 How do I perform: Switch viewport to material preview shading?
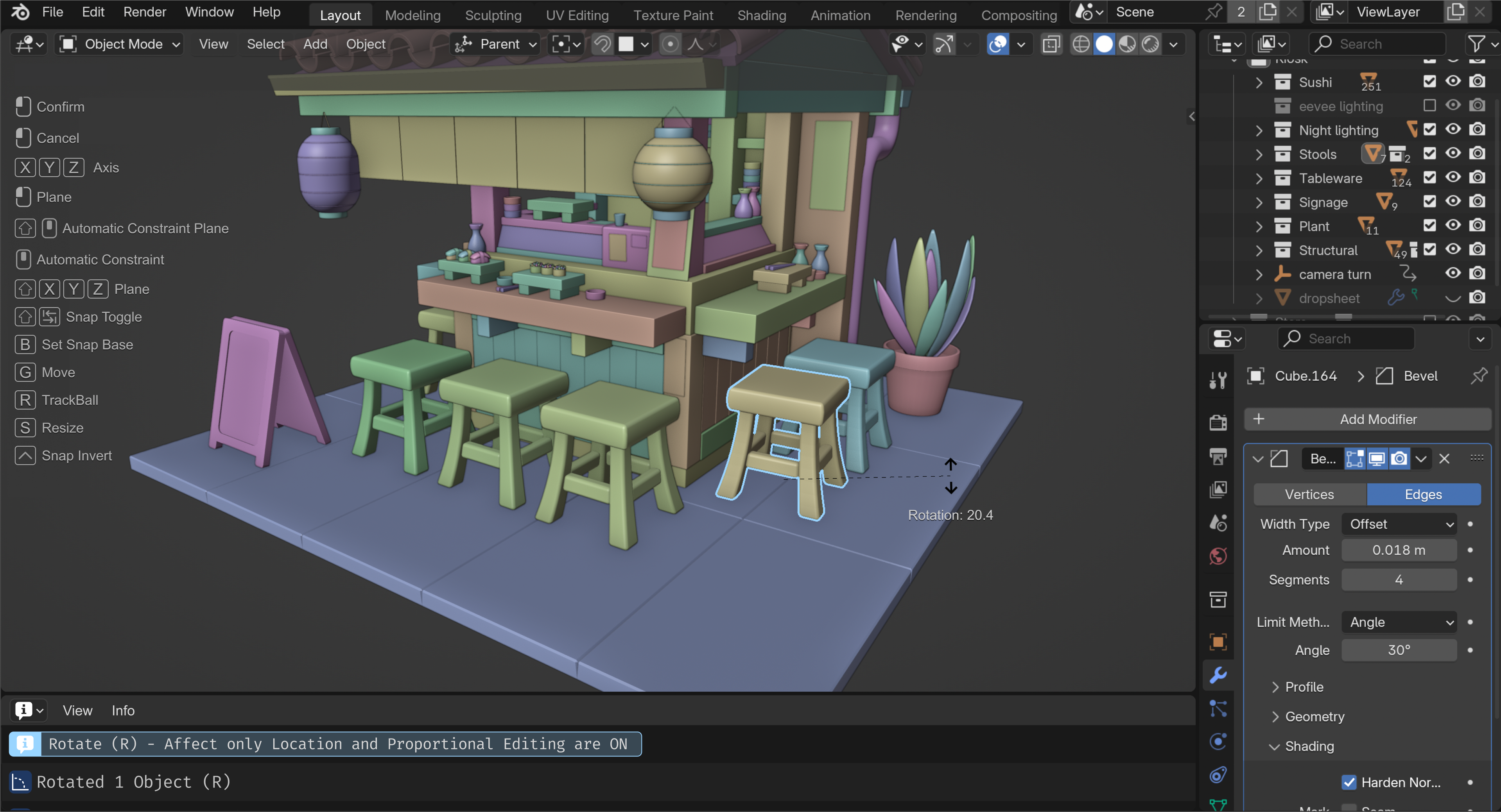1127,44
